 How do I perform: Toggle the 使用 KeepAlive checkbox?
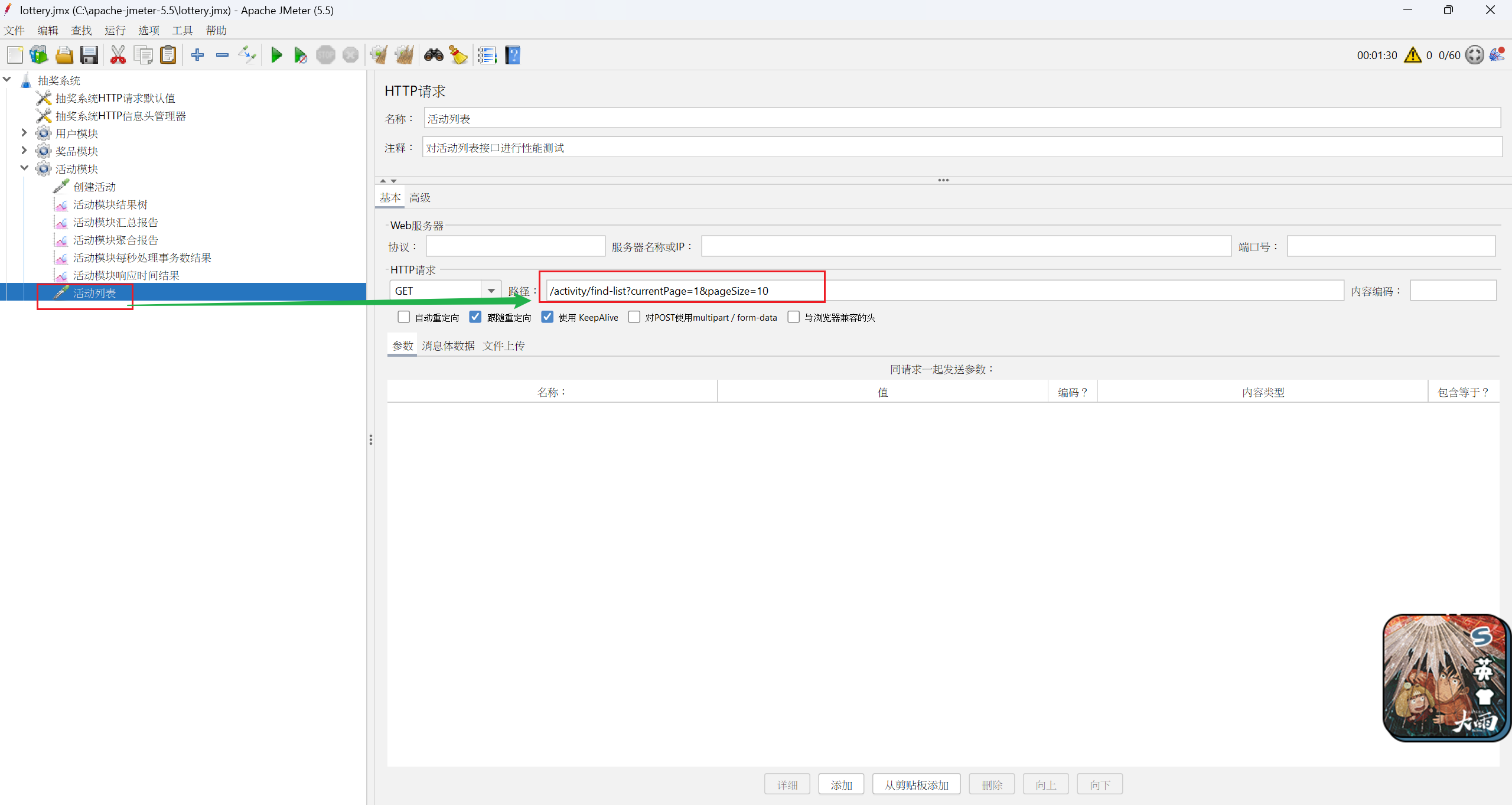tap(548, 317)
